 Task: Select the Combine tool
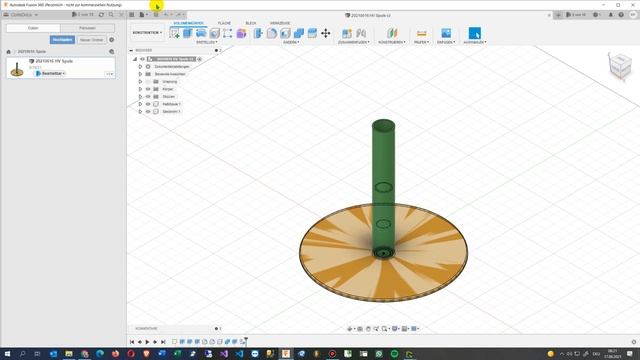(299, 33)
